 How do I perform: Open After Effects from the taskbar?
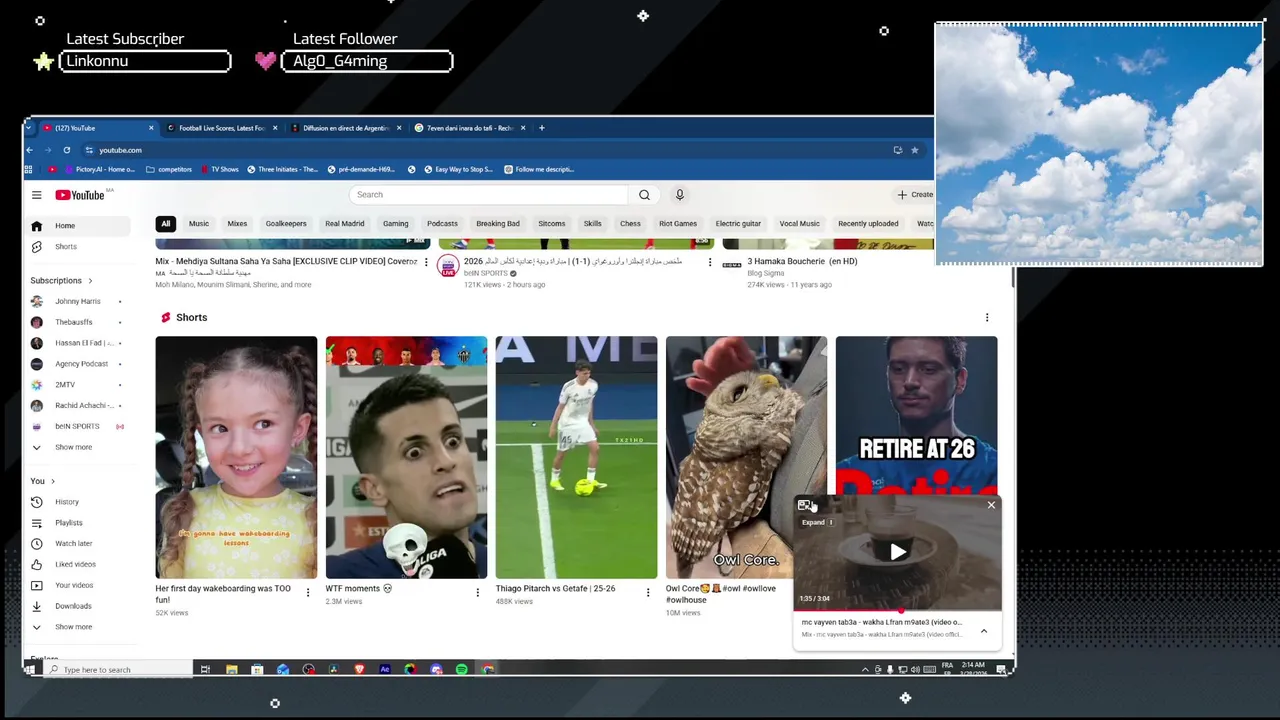(385, 669)
